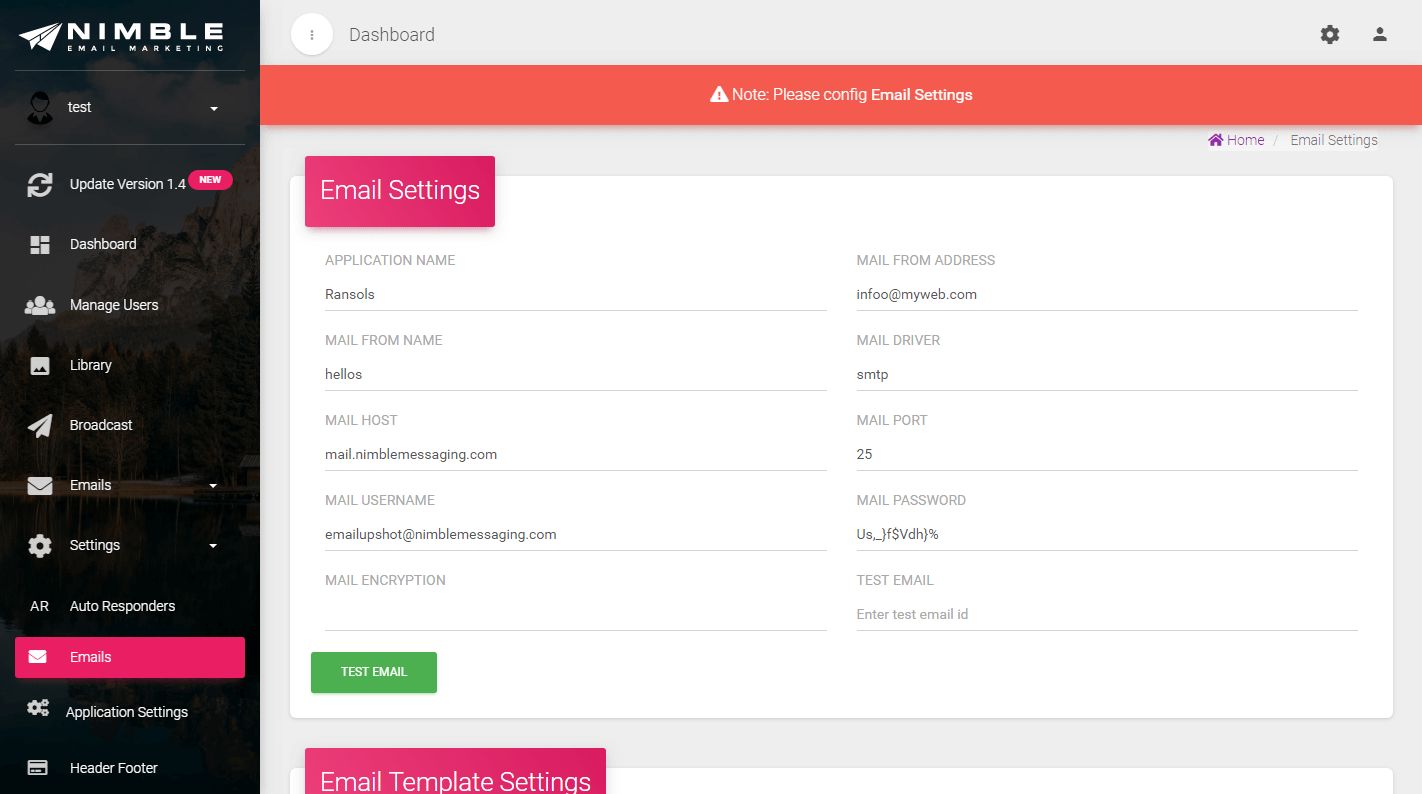Click the Dashboard title in top bar
The height and width of the screenshot is (794, 1422).
tap(392, 35)
